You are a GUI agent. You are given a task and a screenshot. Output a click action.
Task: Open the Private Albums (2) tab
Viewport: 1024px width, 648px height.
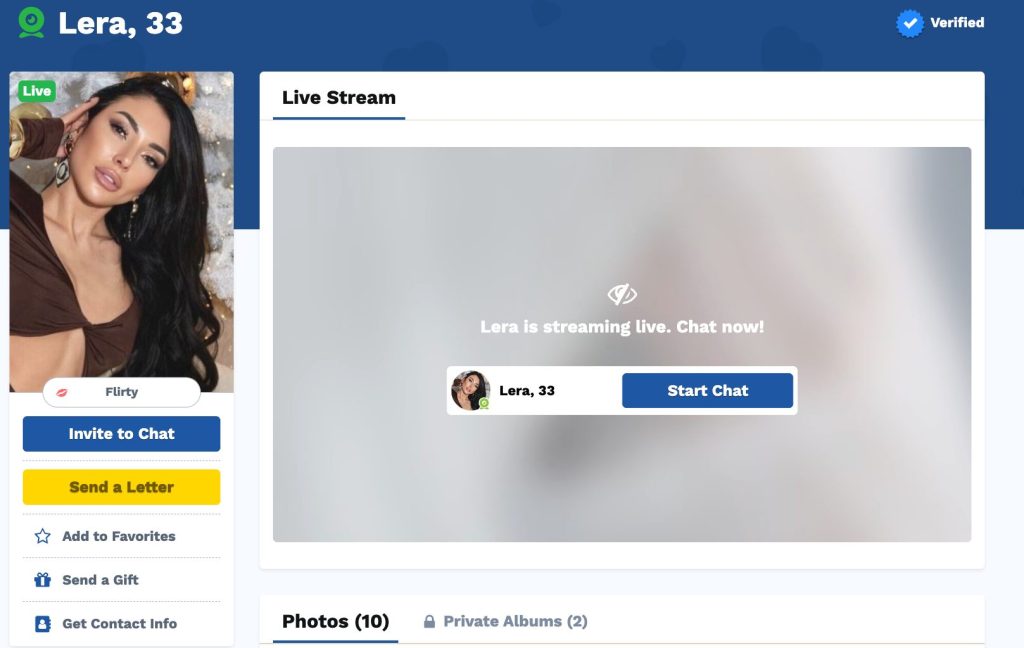(x=505, y=621)
